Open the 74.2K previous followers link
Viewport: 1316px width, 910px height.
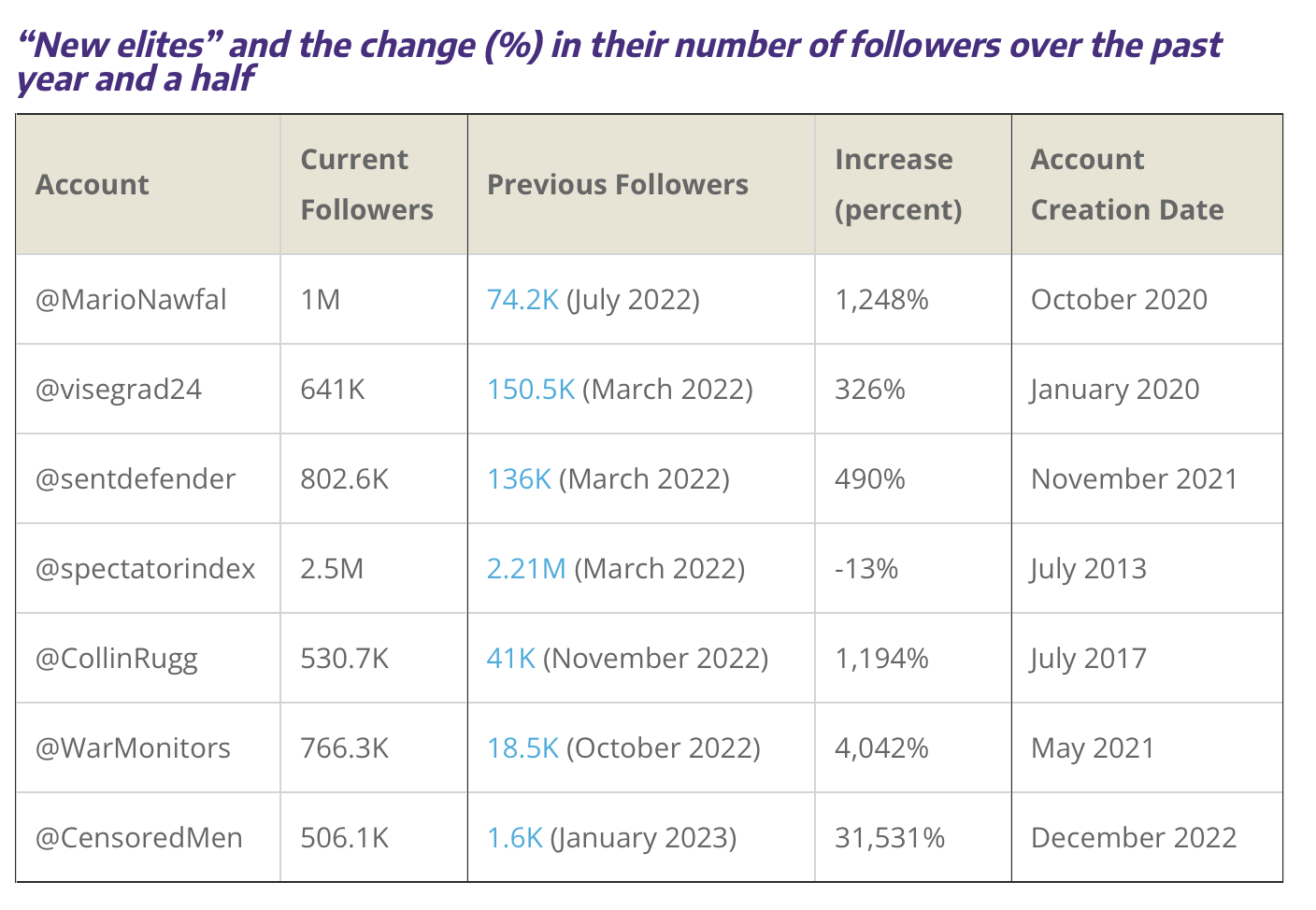pyautogui.click(x=522, y=300)
